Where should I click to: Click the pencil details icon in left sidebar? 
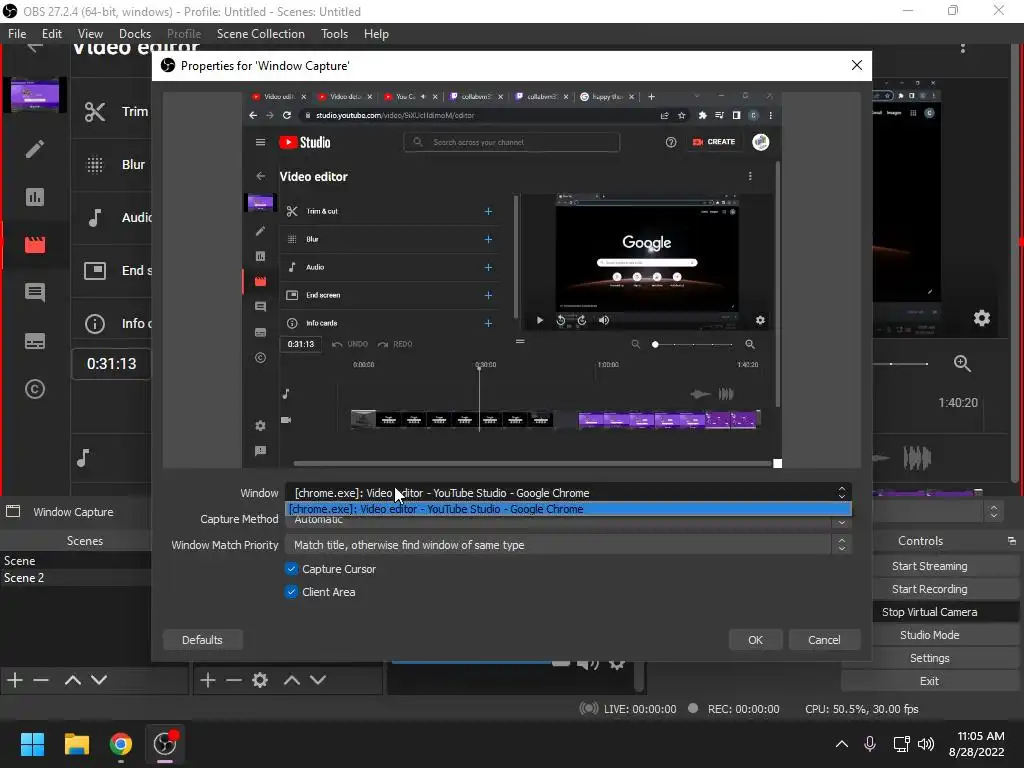coord(35,149)
